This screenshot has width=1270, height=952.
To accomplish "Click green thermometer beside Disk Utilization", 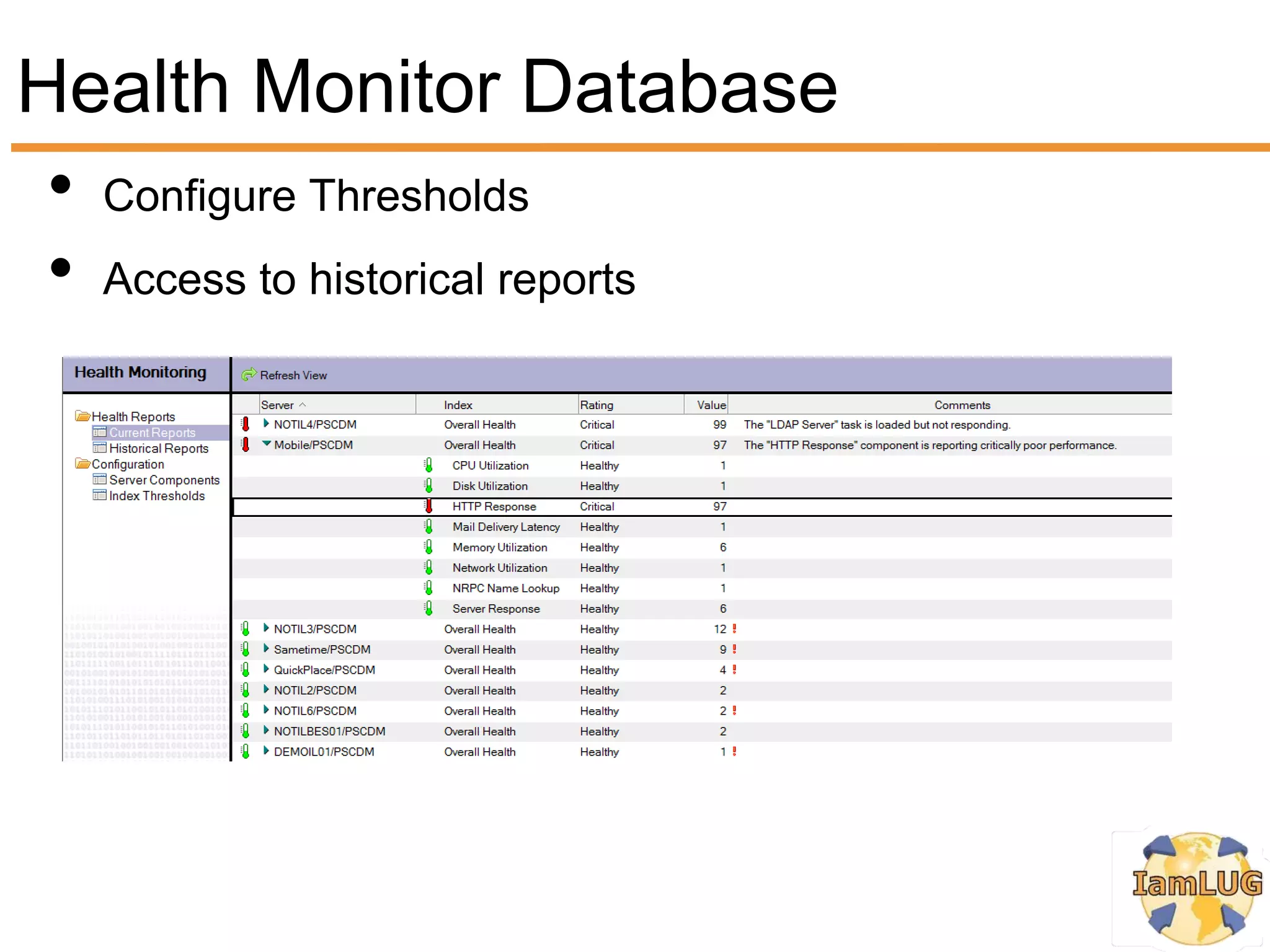I will coord(428,485).
